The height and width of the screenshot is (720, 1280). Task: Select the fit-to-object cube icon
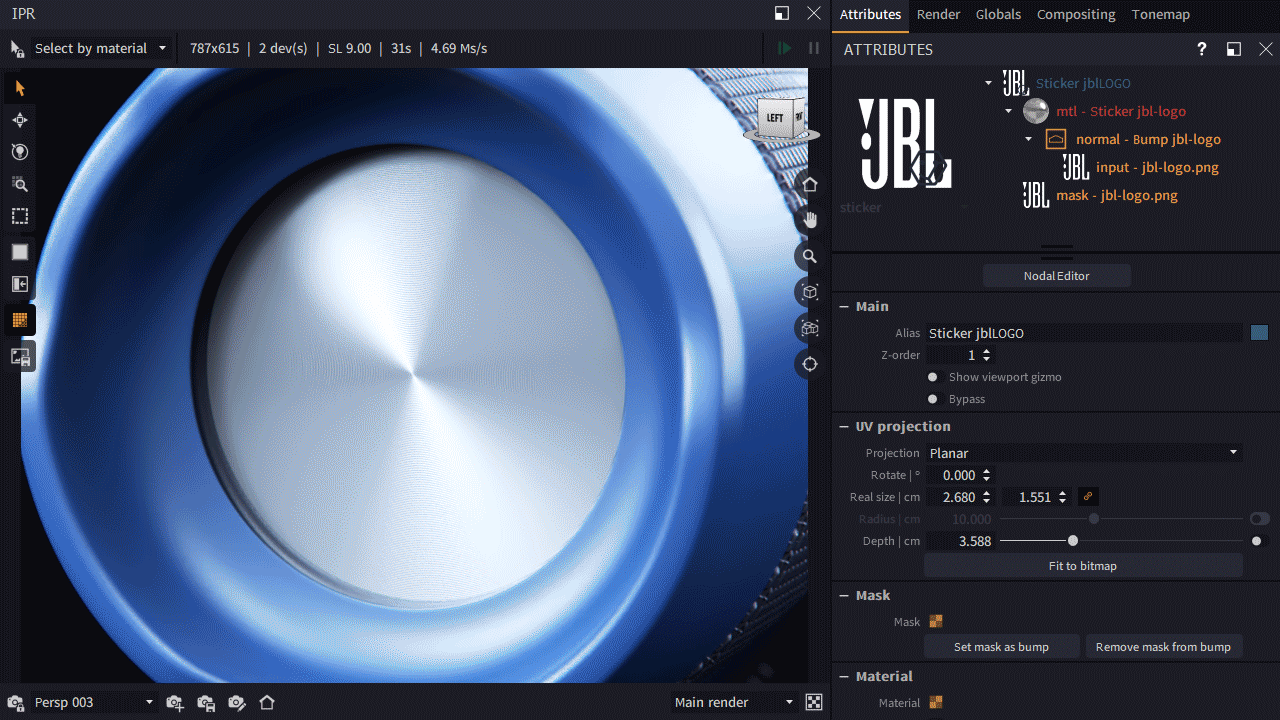point(809,292)
